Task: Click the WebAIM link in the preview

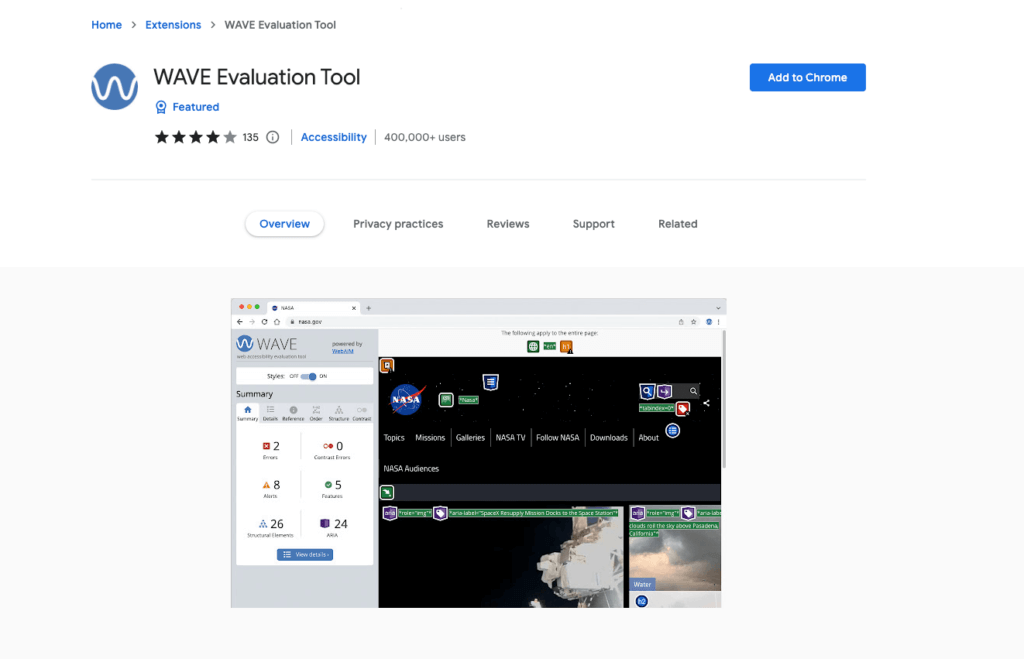Action: (343, 351)
